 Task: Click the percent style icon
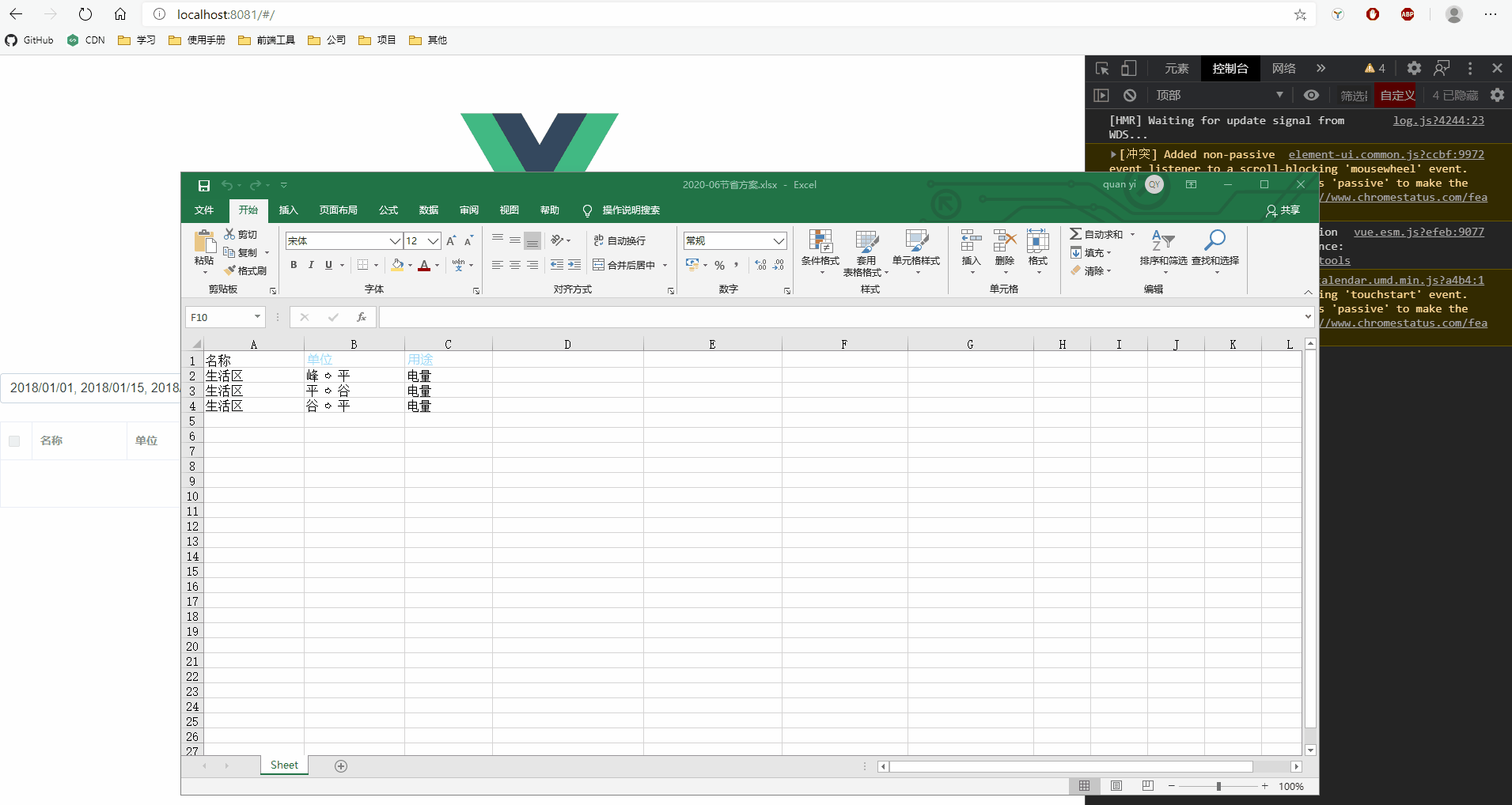click(719, 265)
